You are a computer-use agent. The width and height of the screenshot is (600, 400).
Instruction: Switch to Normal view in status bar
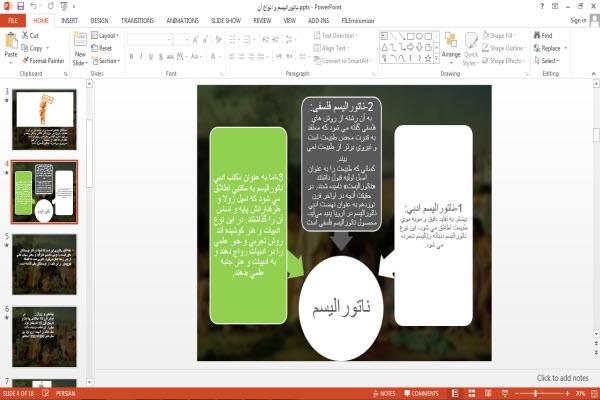(455, 393)
